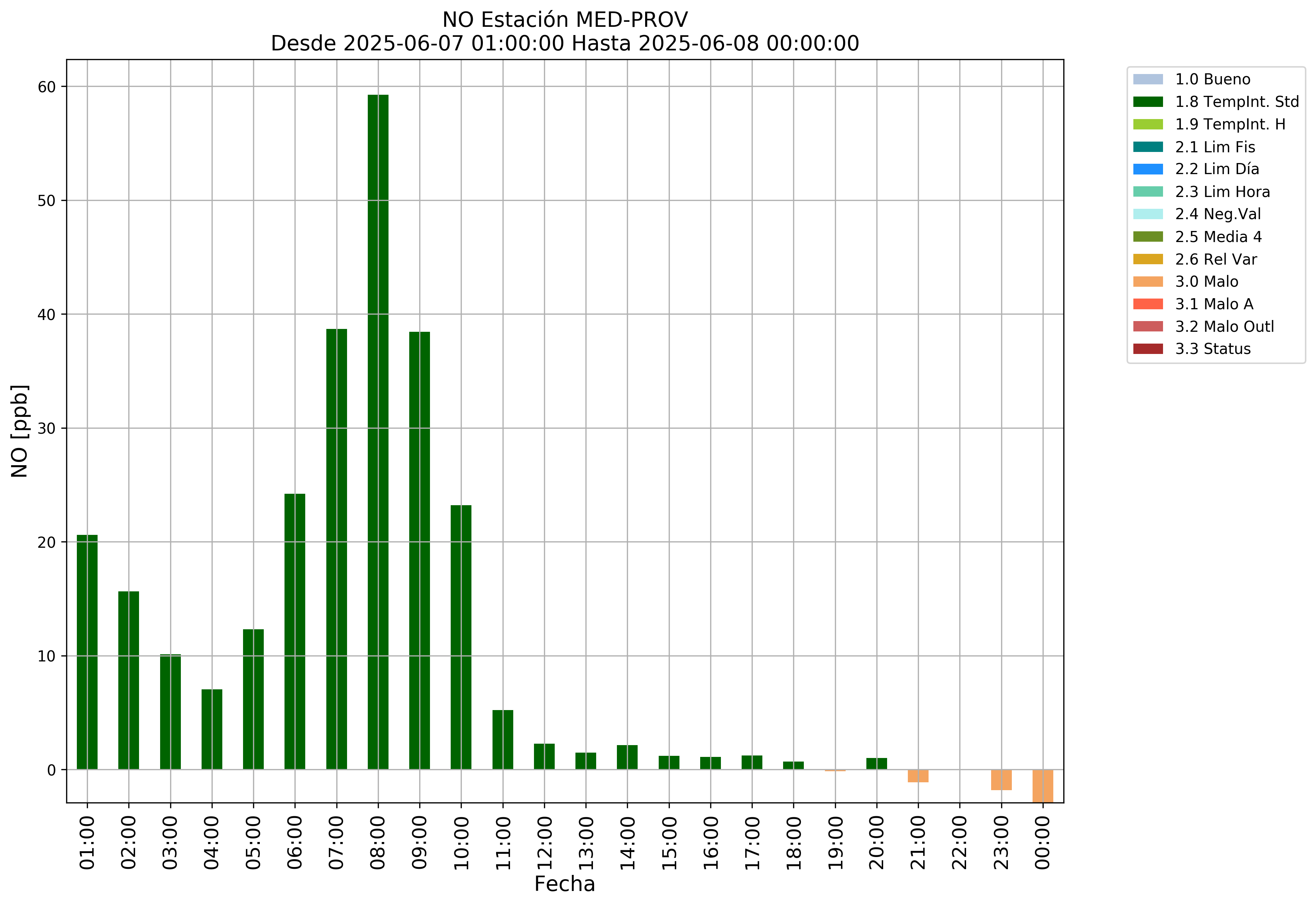Click the dark green 1.8 TempInt. Std swatch
Image resolution: width=1316 pixels, height=906 pixels.
(x=1147, y=102)
